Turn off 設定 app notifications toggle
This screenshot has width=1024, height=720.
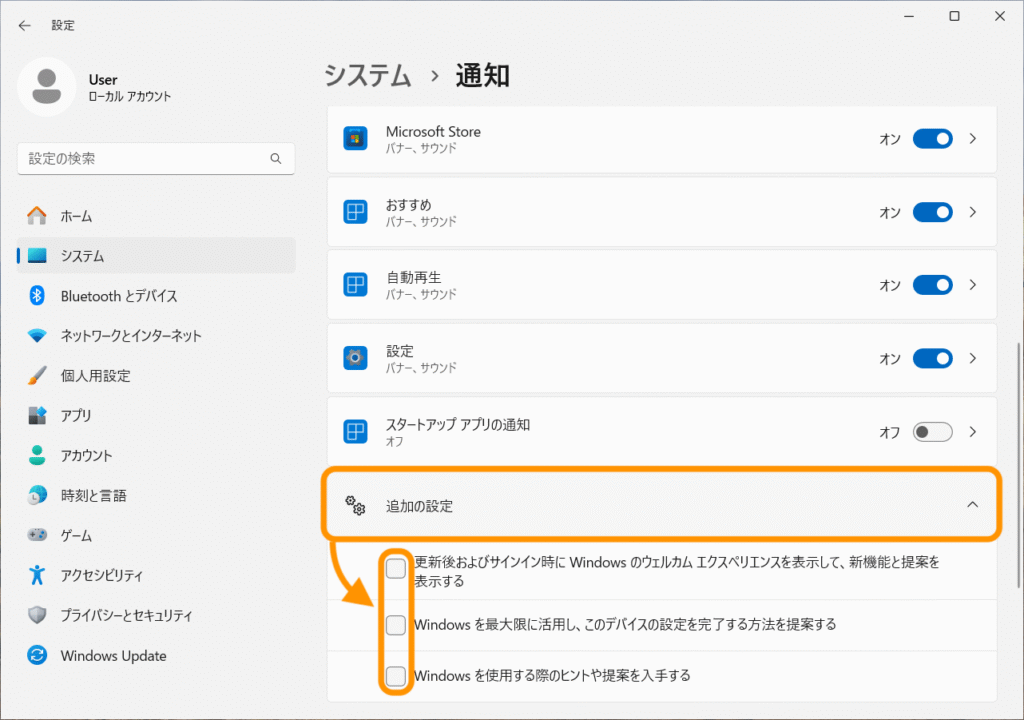tap(933, 358)
